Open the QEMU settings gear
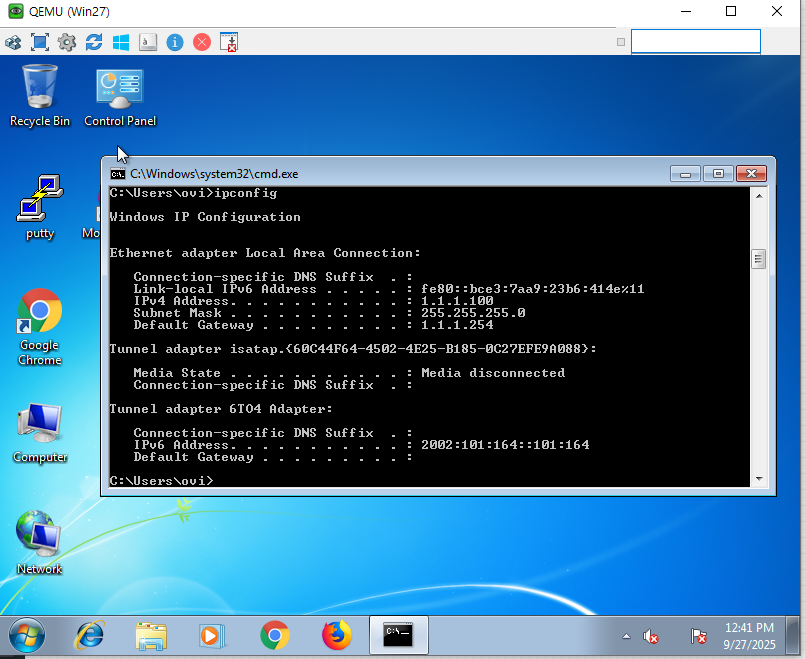The height and width of the screenshot is (659, 805). pos(67,42)
